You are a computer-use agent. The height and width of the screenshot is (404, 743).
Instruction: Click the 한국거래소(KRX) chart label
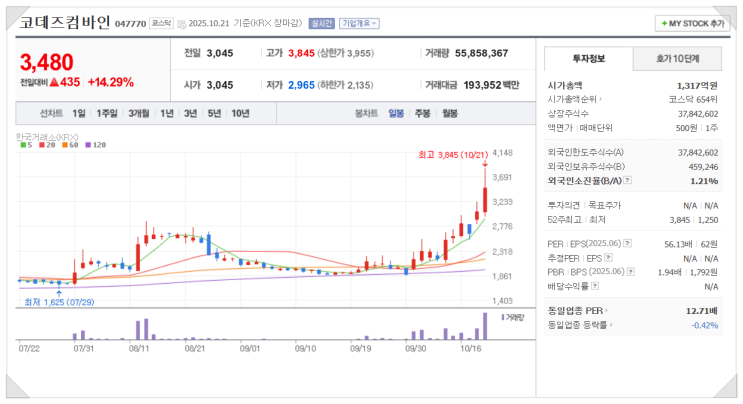tap(47, 137)
